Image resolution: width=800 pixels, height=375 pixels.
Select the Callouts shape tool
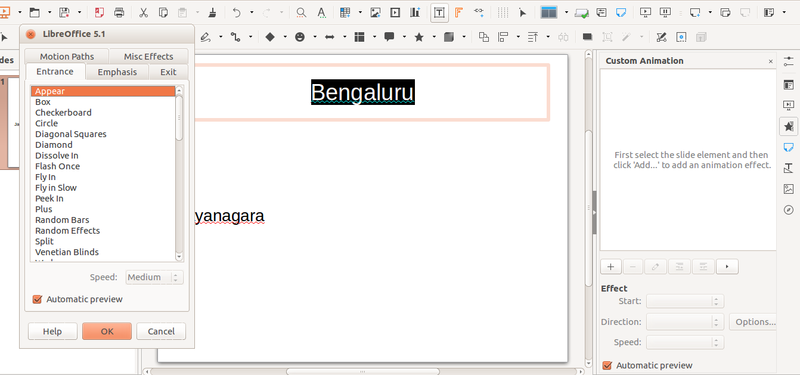(x=389, y=37)
